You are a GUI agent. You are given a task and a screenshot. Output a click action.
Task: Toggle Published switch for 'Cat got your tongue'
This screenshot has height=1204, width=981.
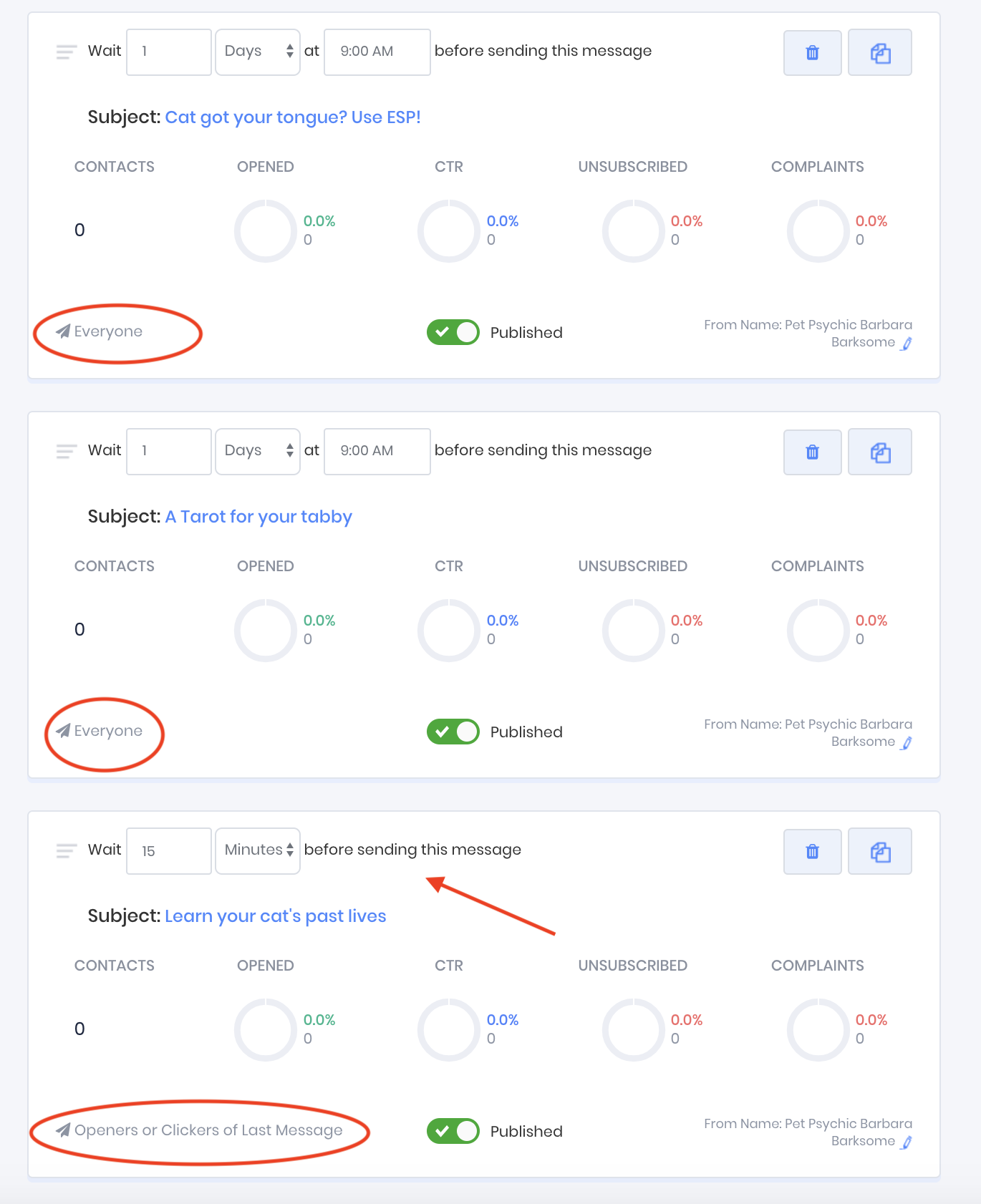[x=453, y=332]
